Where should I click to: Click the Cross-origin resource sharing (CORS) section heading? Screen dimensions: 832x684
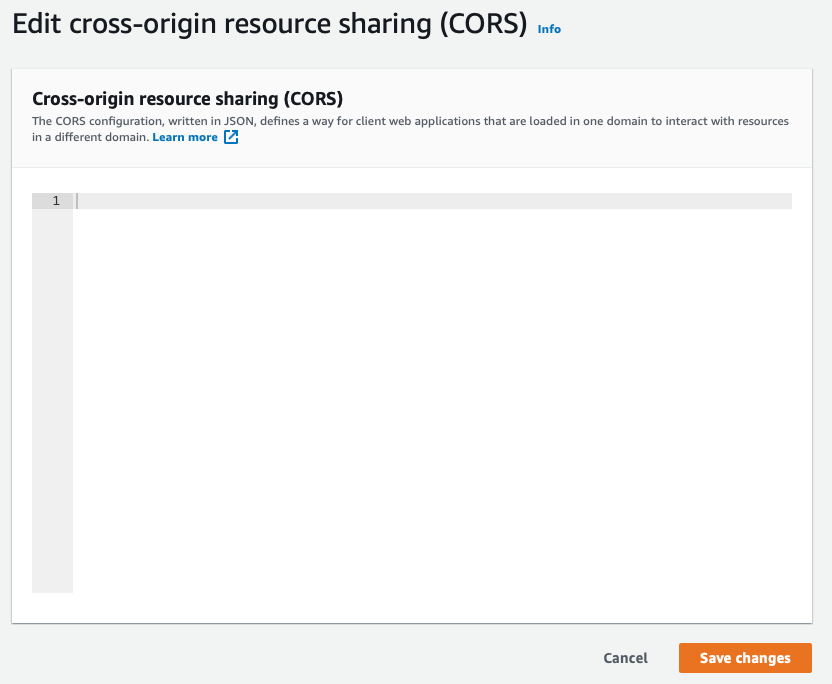pos(187,99)
